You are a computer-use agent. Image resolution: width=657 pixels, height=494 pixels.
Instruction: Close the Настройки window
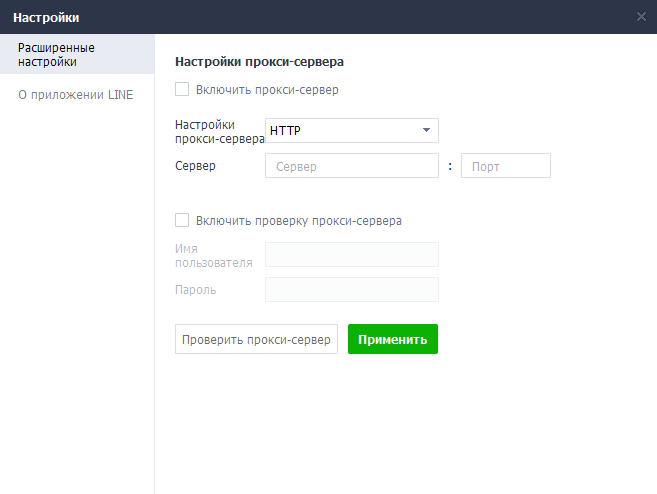pos(641,17)
